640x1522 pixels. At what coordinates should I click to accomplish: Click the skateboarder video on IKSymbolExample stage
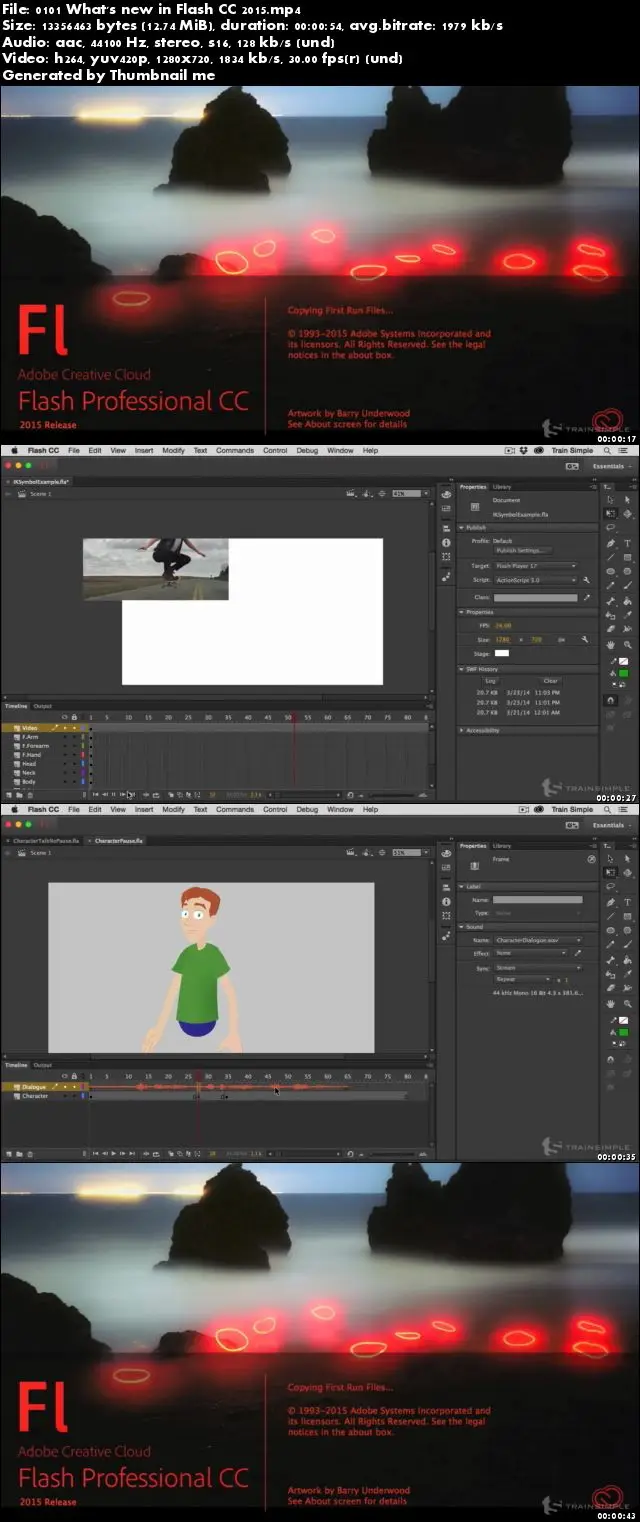[x=155, y=569]
